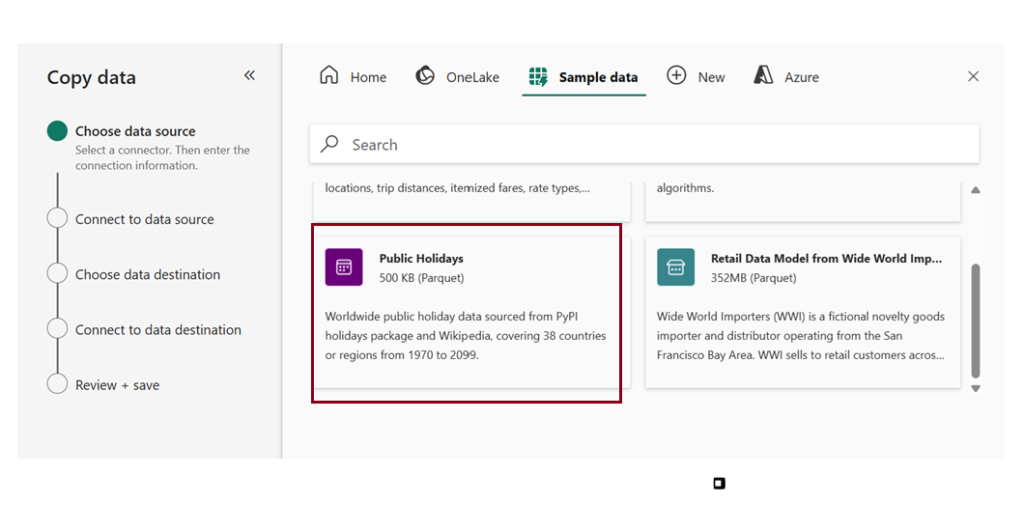Click the Home house icon

[x=329, y=76]
